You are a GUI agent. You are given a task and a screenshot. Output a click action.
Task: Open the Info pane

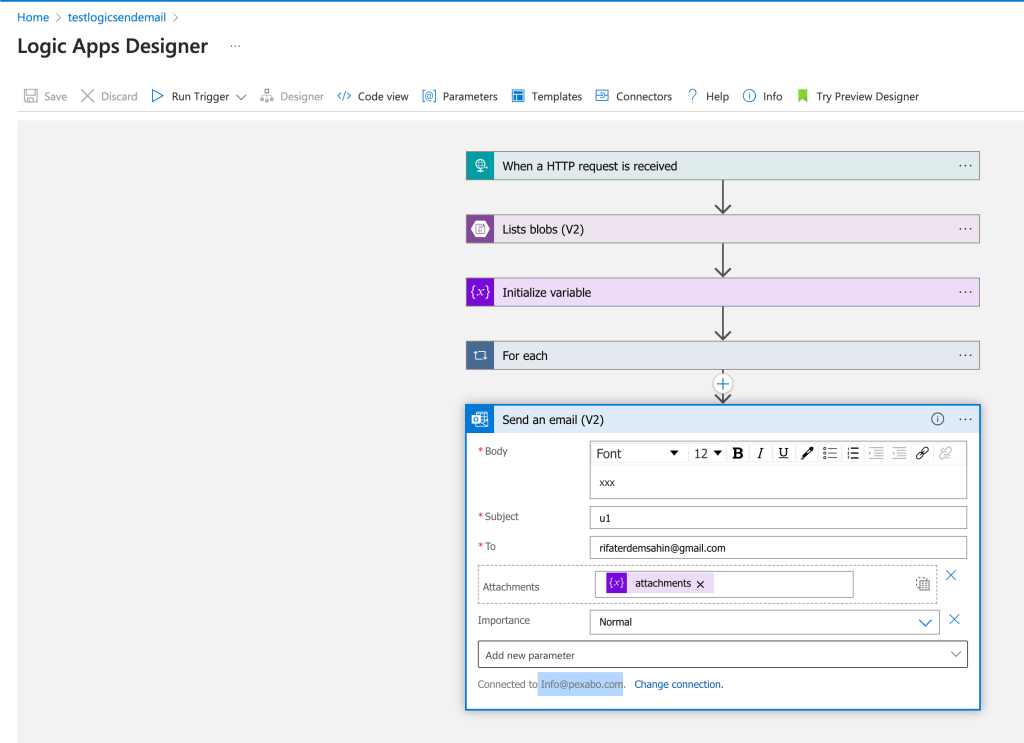click(762, 96)
